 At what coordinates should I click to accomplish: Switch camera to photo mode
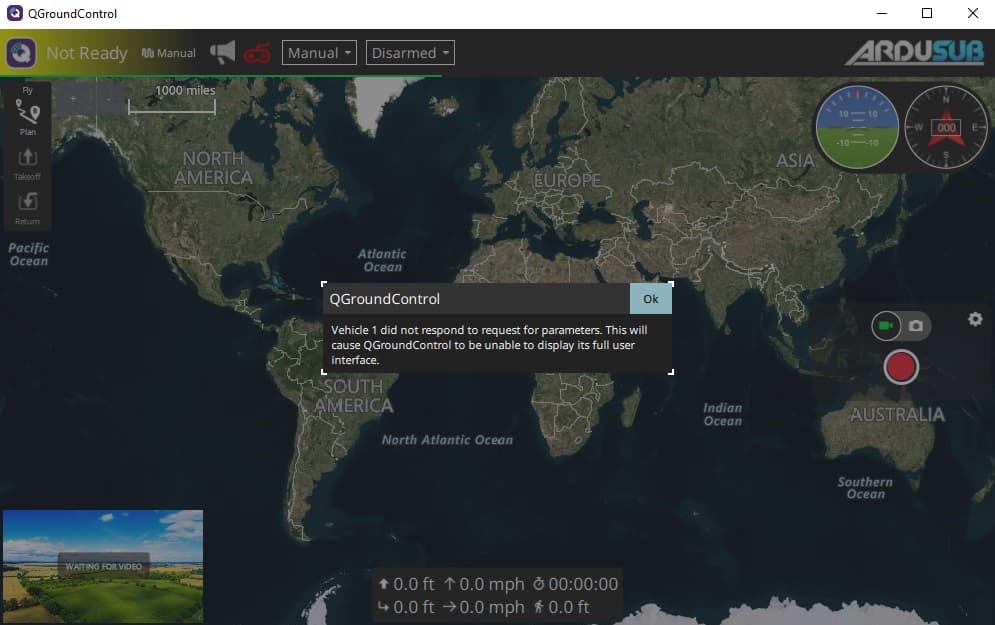click(916, 326)
